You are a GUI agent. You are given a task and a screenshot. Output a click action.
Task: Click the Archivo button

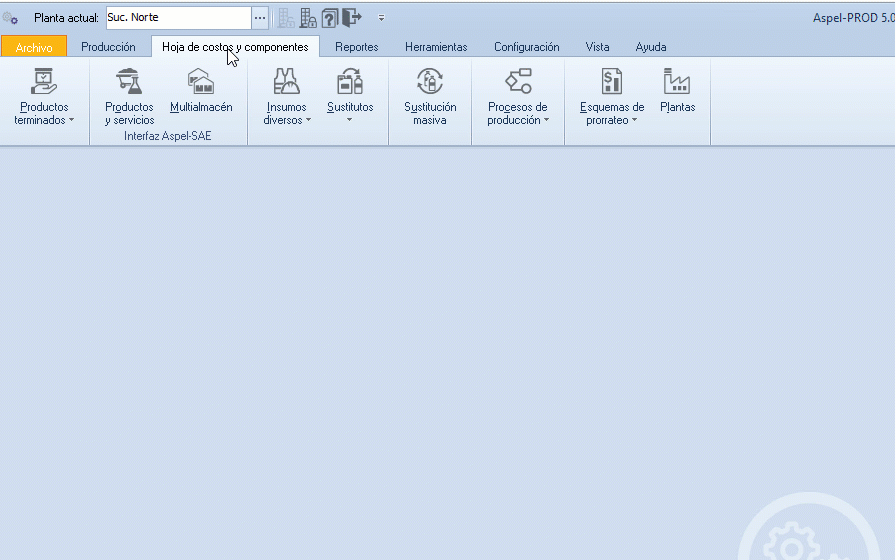[34, 47]
